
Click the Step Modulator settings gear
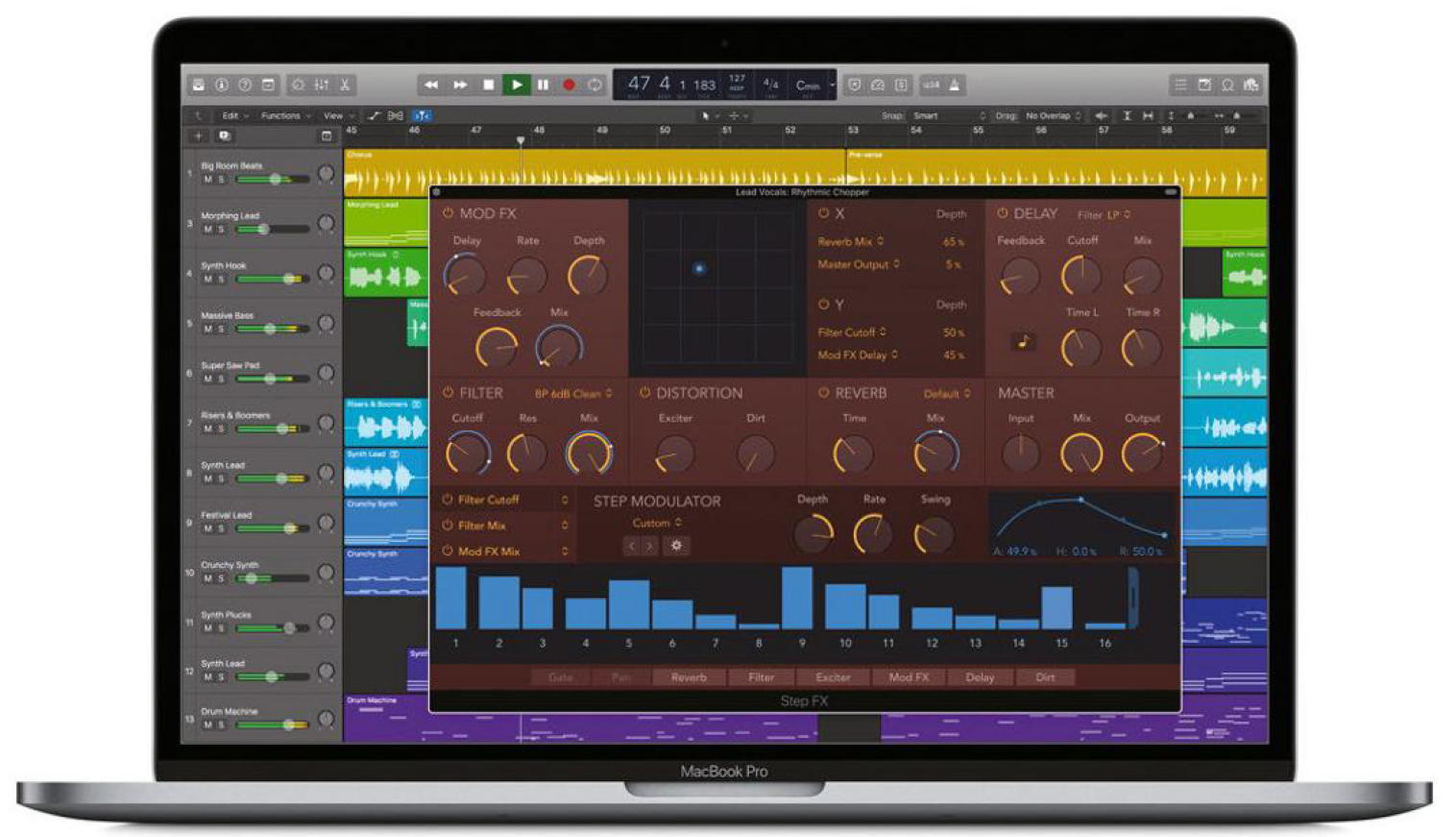tap(676, 545)
